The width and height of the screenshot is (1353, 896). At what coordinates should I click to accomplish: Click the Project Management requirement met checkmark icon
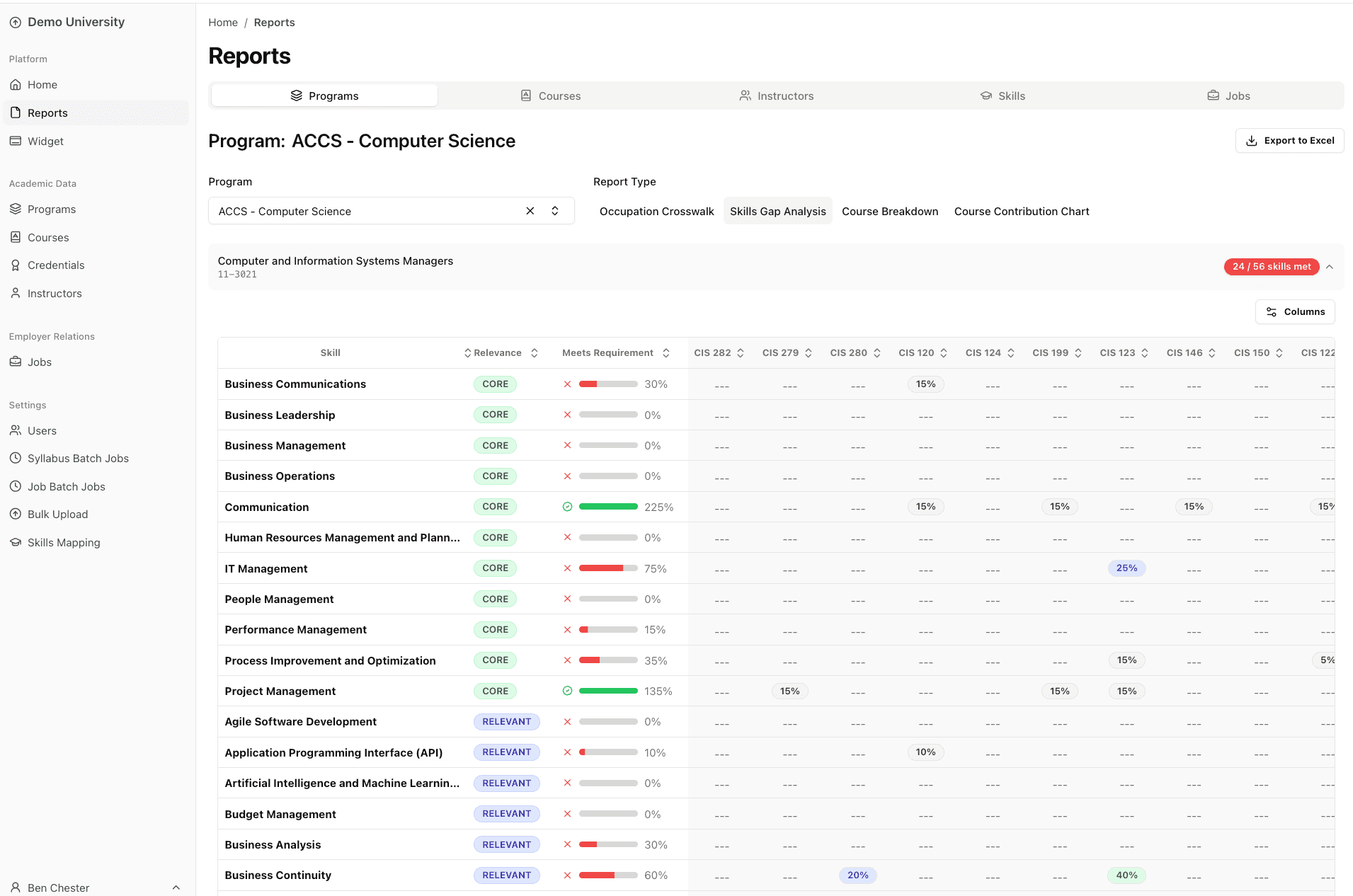[x=567, y=691]
